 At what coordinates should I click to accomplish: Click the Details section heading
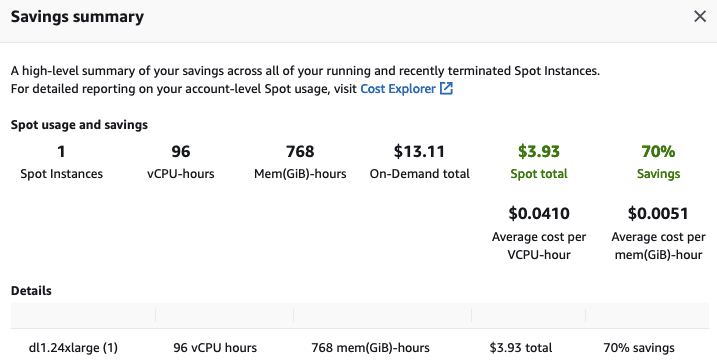coord(31,291)
